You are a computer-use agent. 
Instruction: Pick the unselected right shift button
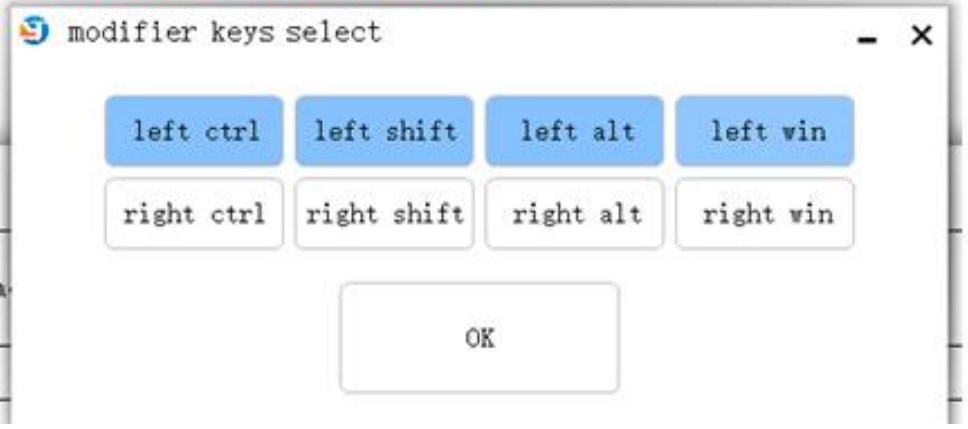384,214
